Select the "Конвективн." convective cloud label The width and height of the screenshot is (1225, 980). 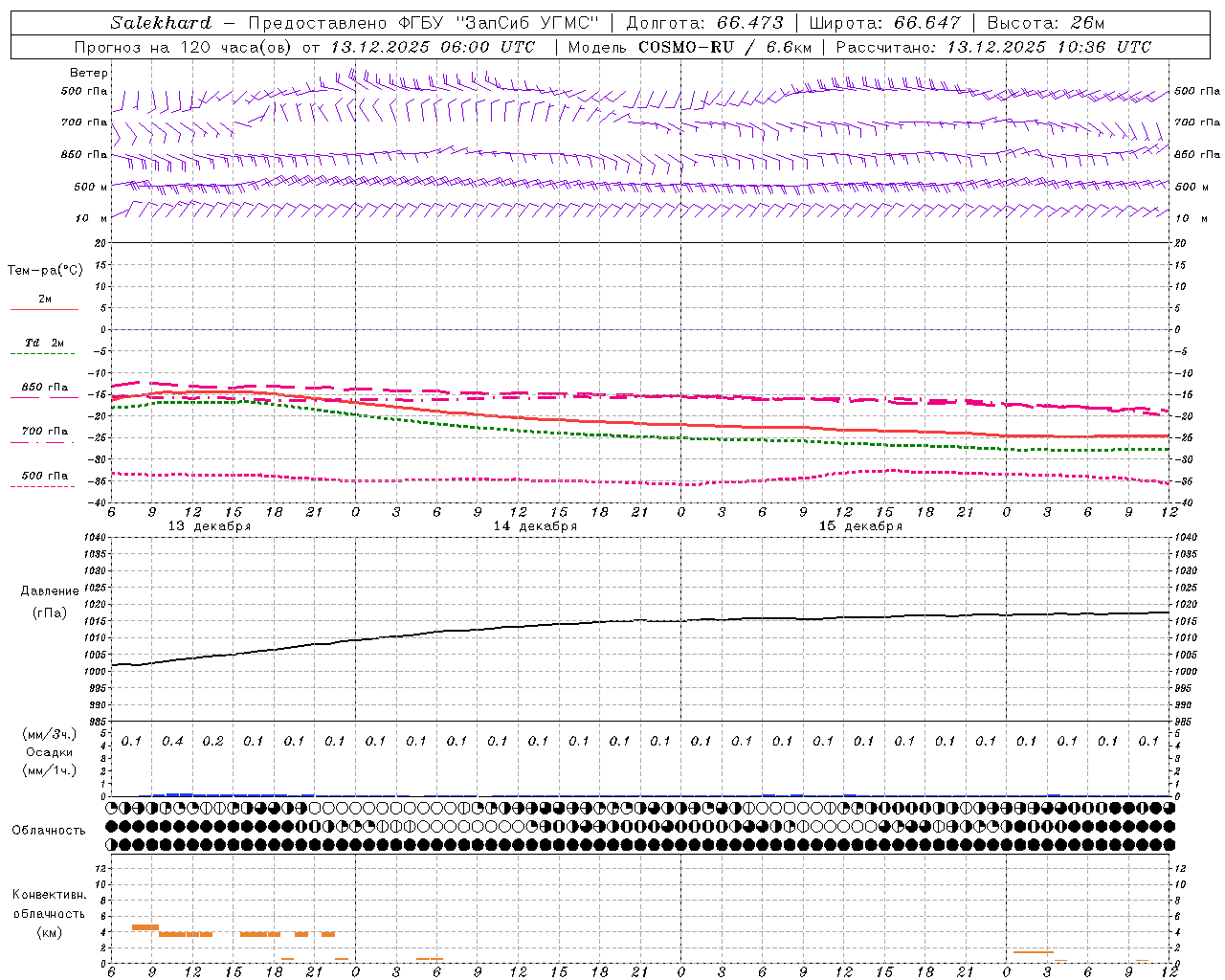(50, 895)
